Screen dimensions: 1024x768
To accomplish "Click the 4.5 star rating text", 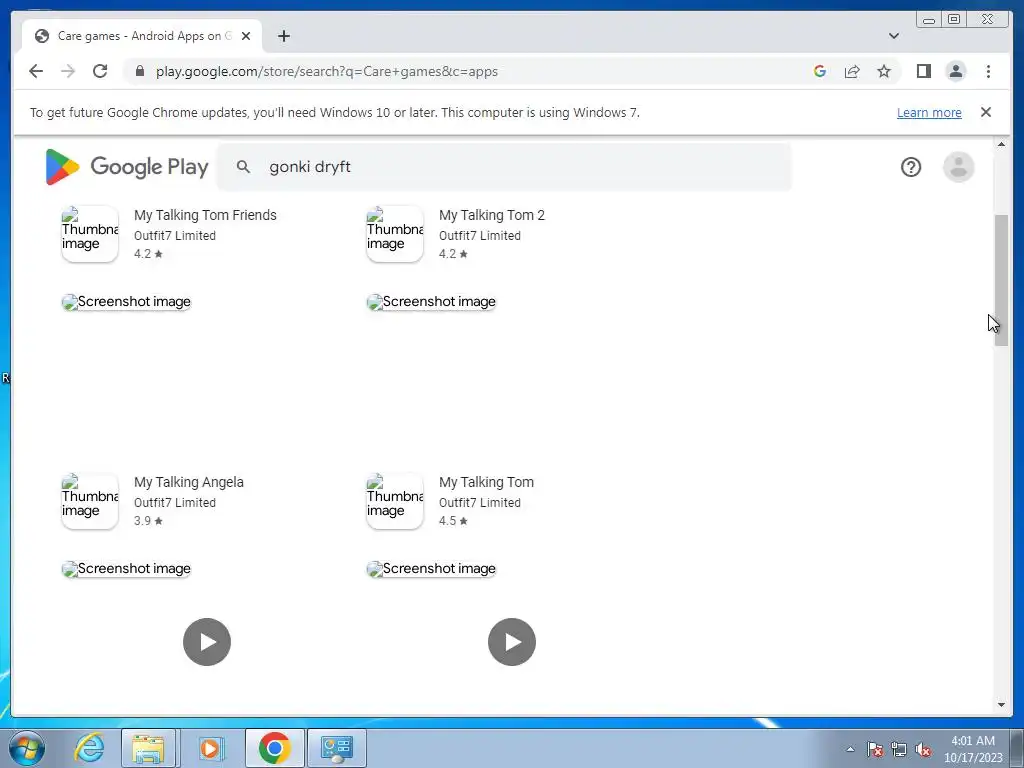I will click(453, 521).
